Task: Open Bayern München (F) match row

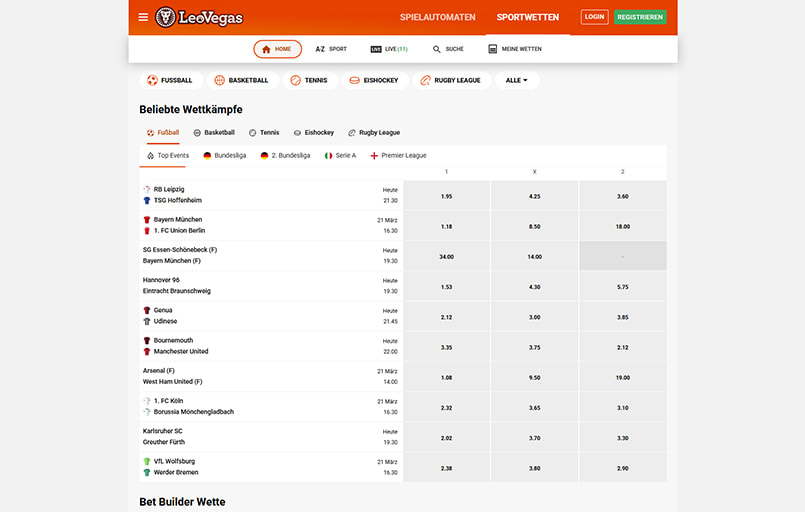Action: tap(271, 256)
